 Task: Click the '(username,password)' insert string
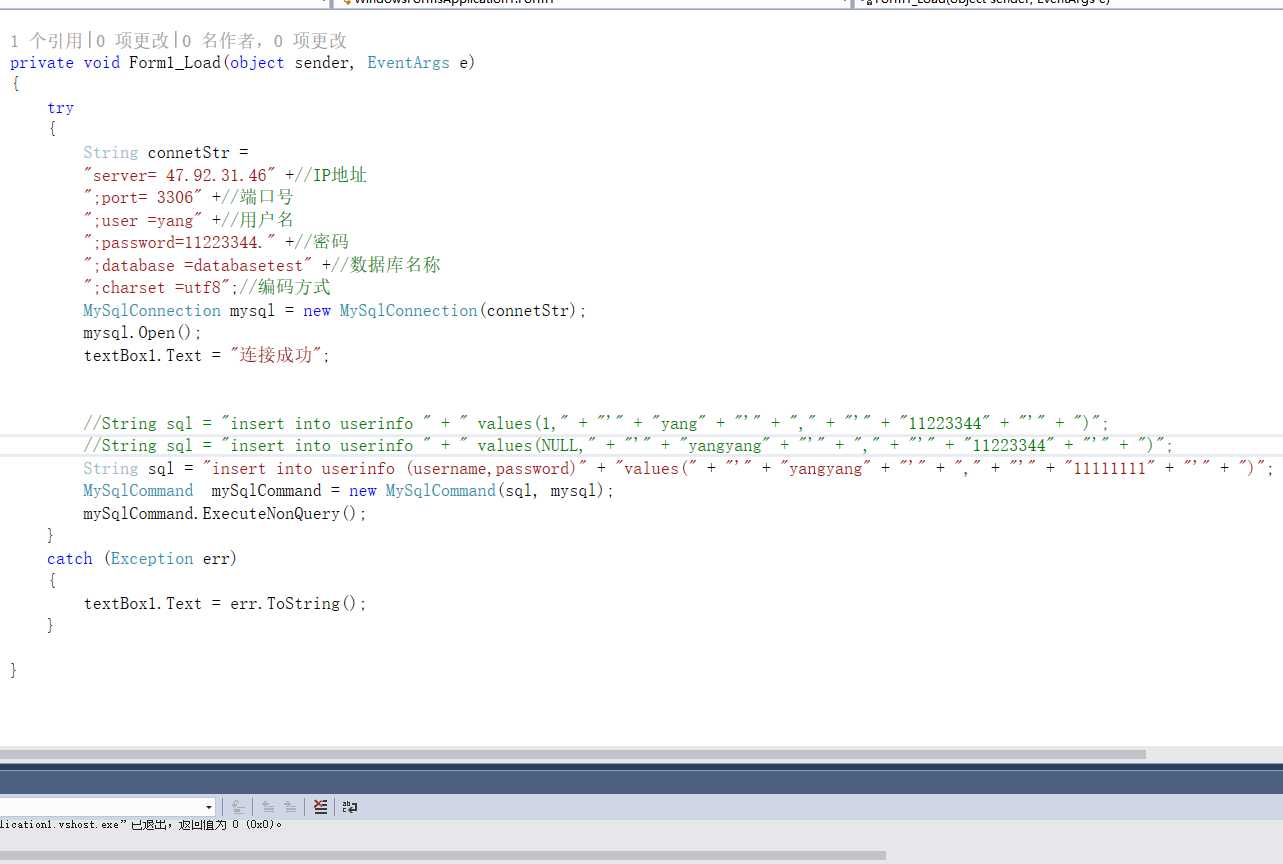395,469
